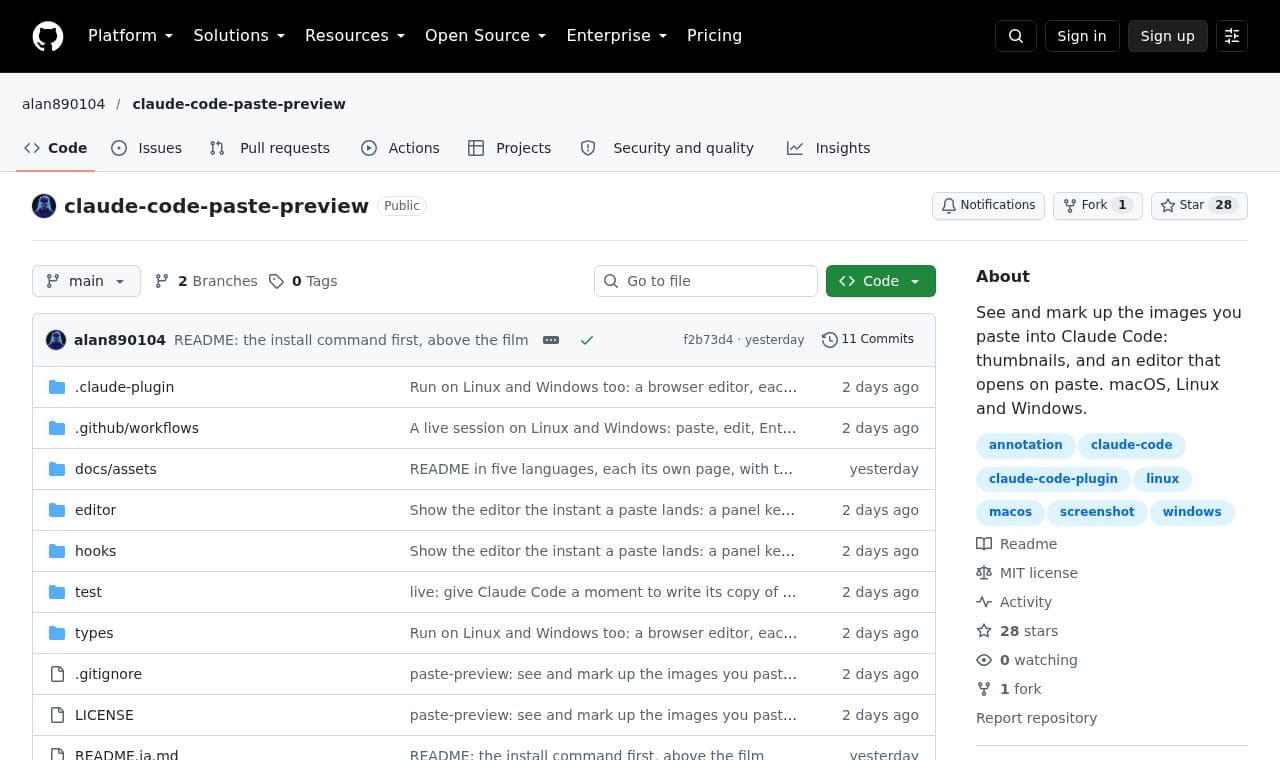Click the tag icon next to 0 Tags

click(x=276, y=281)
